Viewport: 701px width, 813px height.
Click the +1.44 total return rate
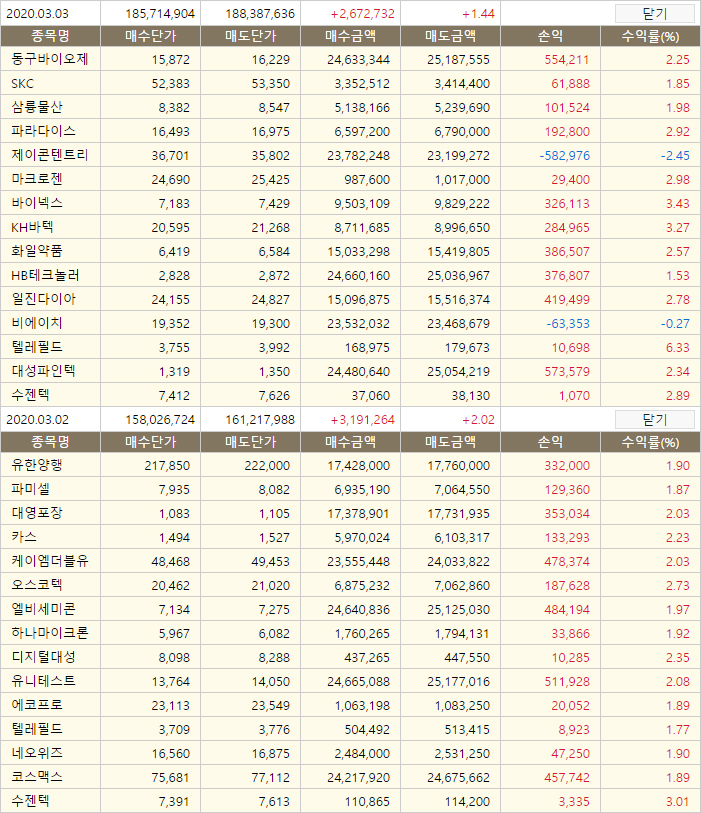(x=478, y=13)
